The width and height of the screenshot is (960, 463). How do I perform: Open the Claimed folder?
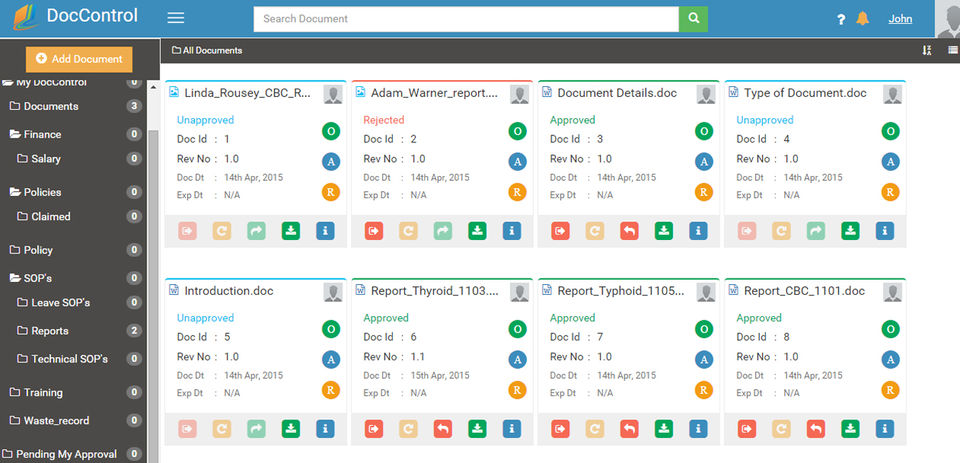click(44, 216)
